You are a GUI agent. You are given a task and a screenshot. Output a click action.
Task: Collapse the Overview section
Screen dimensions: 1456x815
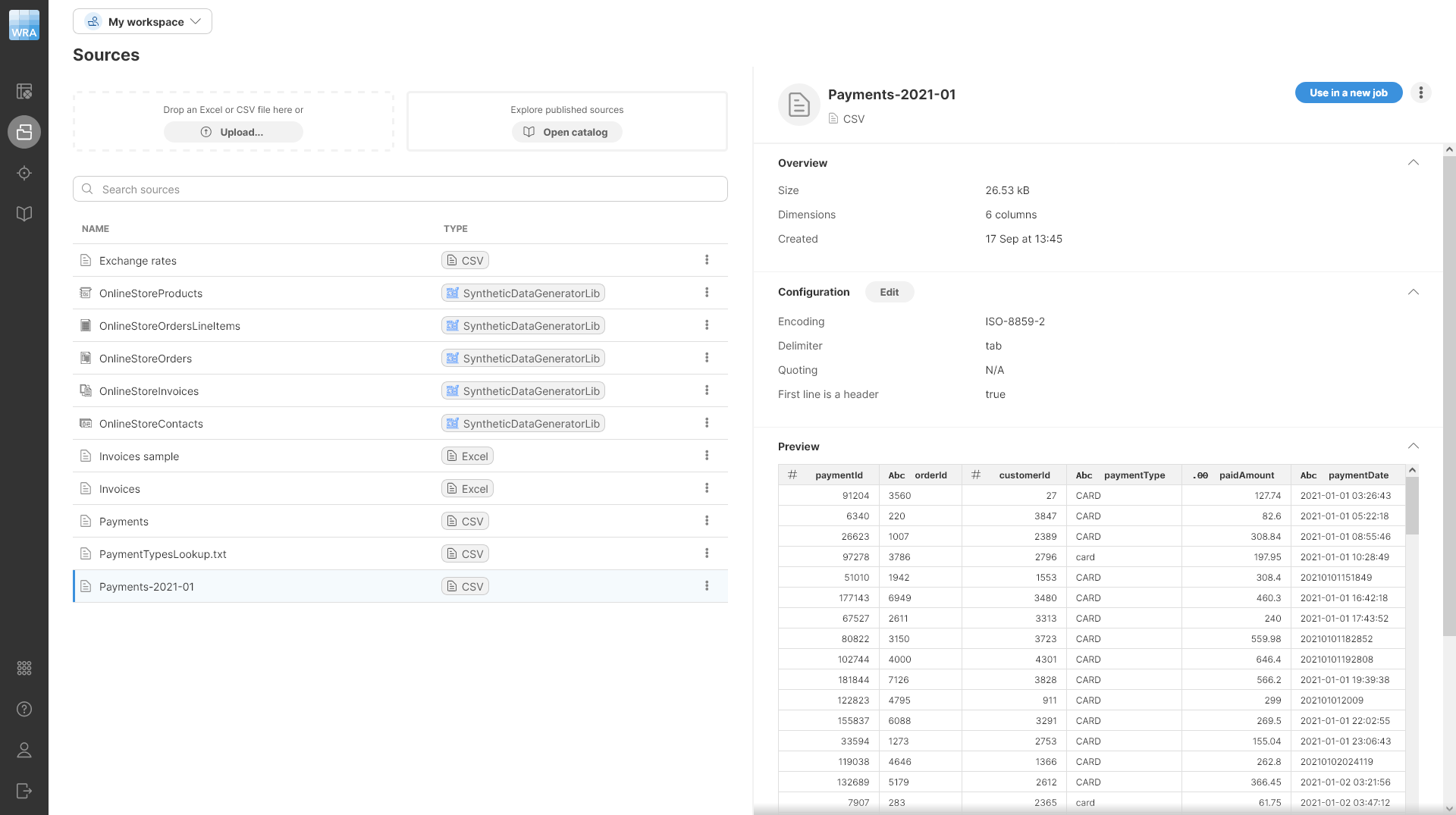[x=1414, y=162]
